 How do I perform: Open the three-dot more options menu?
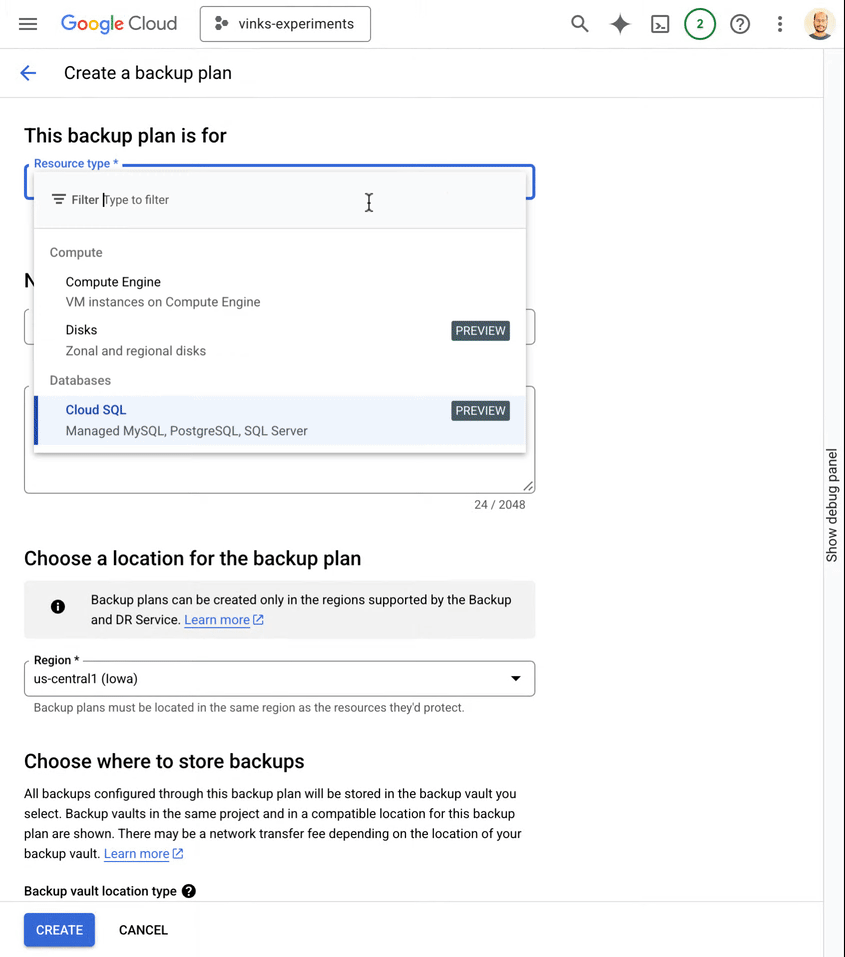[780, 24]
